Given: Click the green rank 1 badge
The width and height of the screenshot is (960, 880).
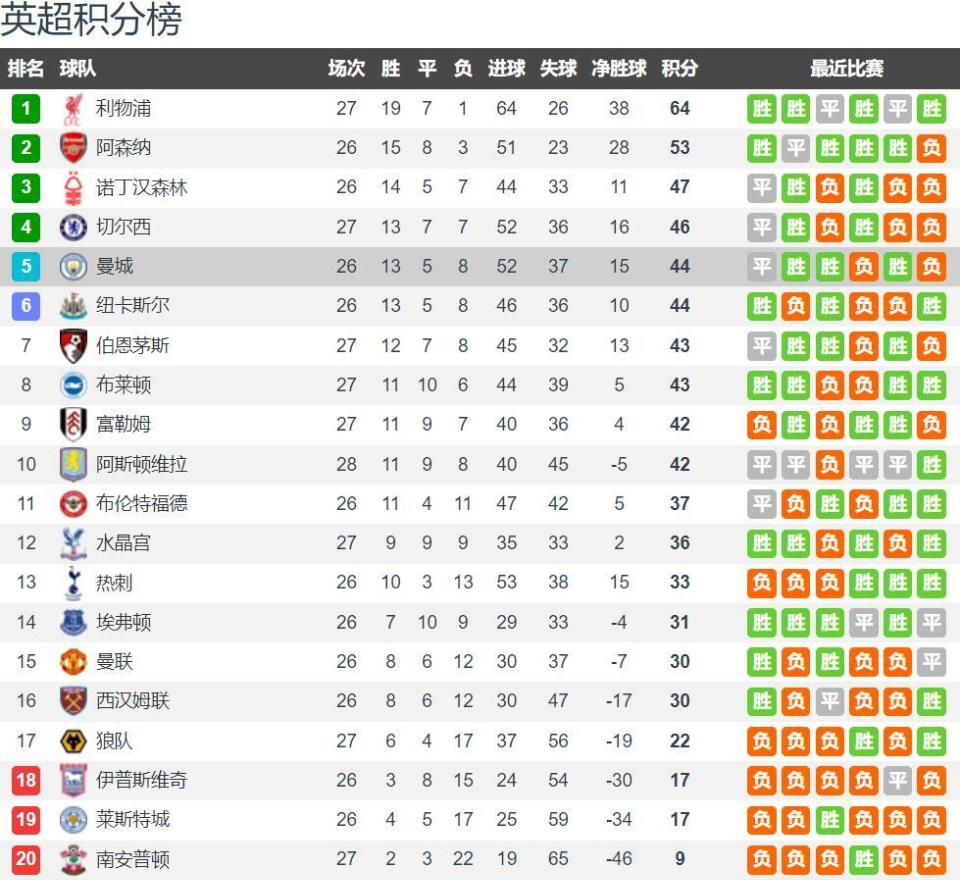Looking at the screenshot, I should pyautogui.click(x=26, y=109).
